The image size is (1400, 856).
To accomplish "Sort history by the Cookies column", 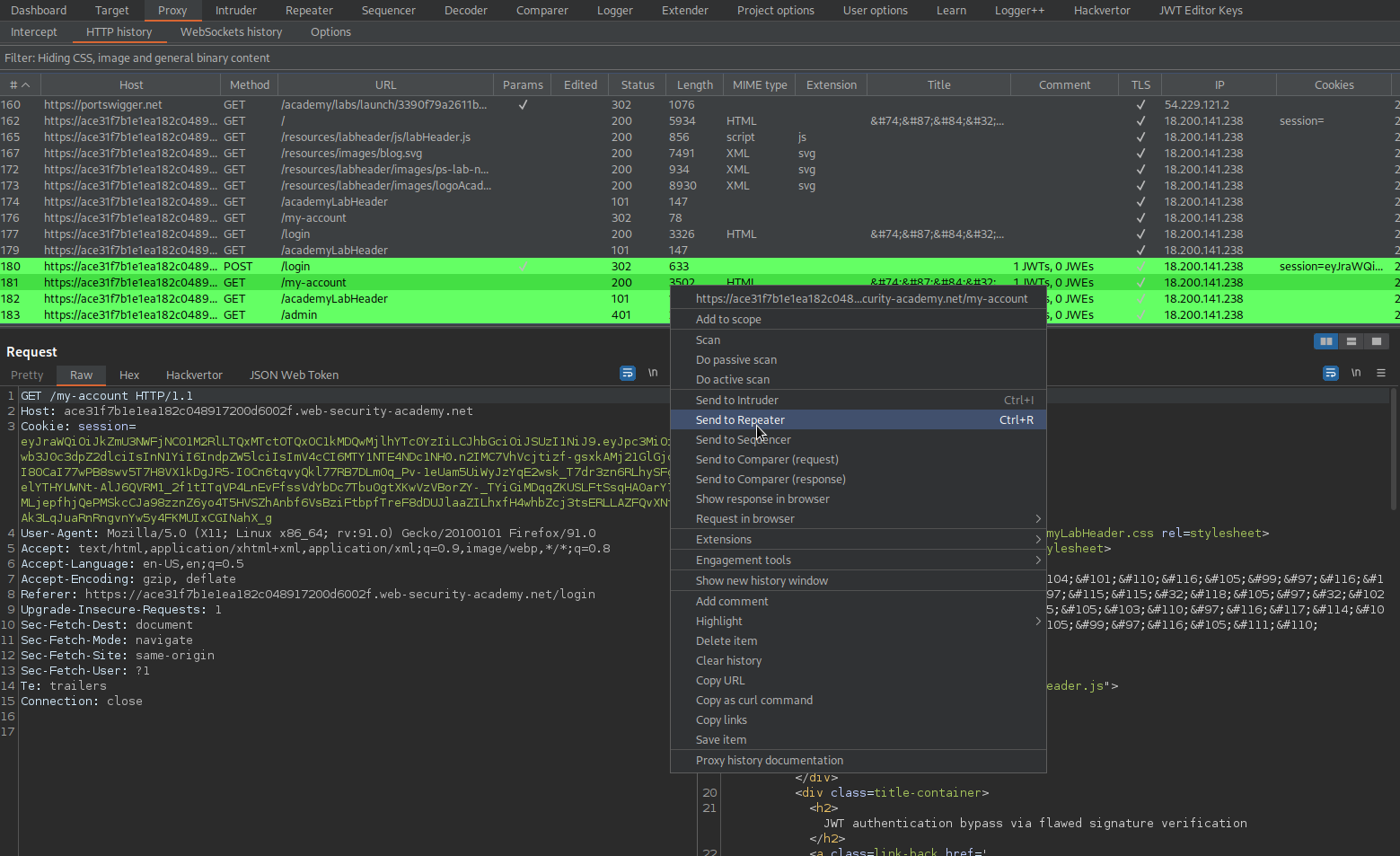I will [x=1334, y=85].
